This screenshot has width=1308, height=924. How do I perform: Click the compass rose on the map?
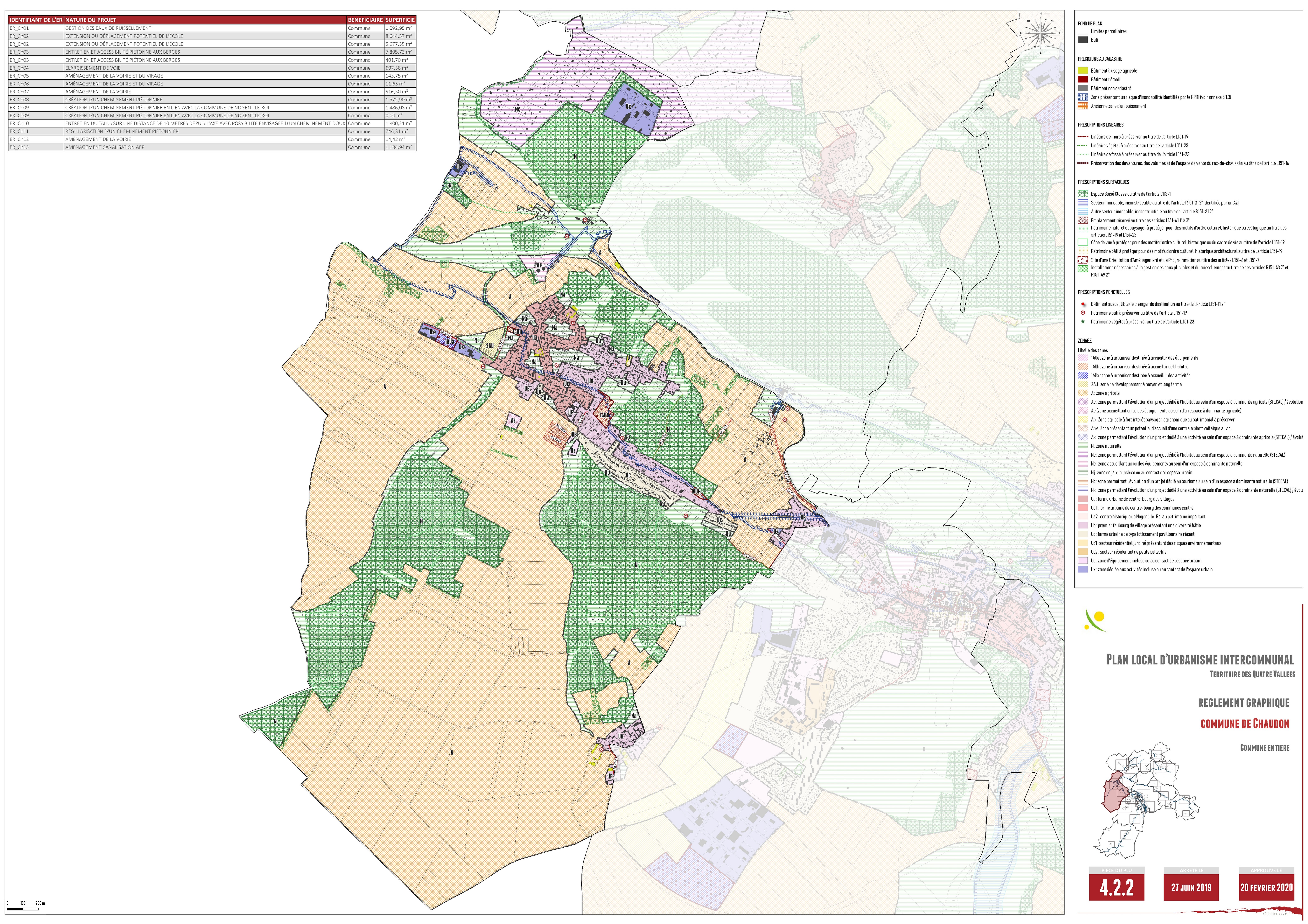[x=1041, y=33]
